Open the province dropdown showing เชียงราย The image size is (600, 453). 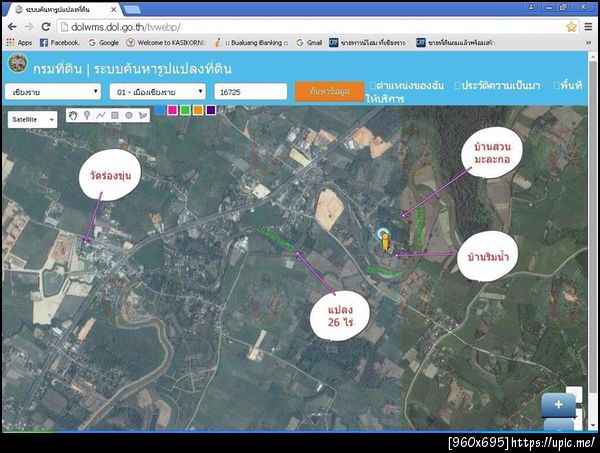[x=53, y=92]
